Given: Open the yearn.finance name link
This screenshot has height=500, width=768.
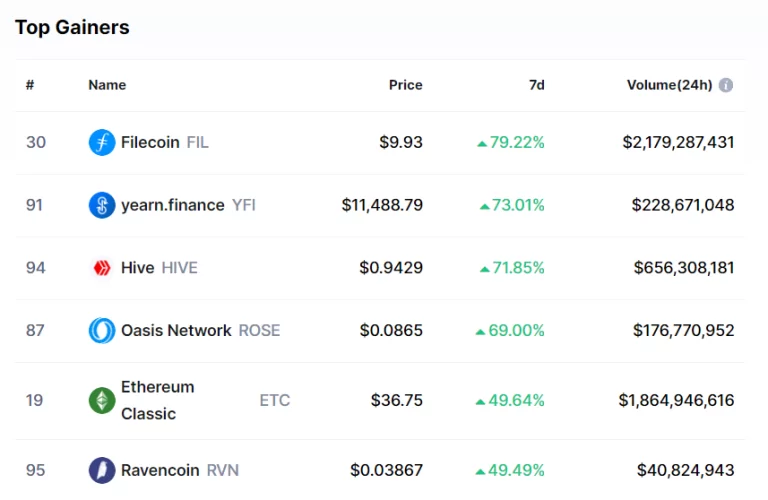Looking at the screenshot, I should [172, 205].
